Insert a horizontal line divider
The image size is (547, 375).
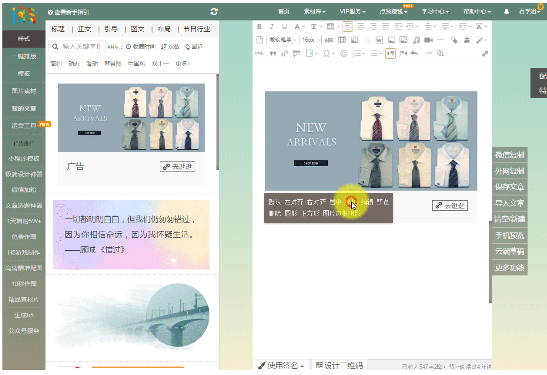(441, 40)
